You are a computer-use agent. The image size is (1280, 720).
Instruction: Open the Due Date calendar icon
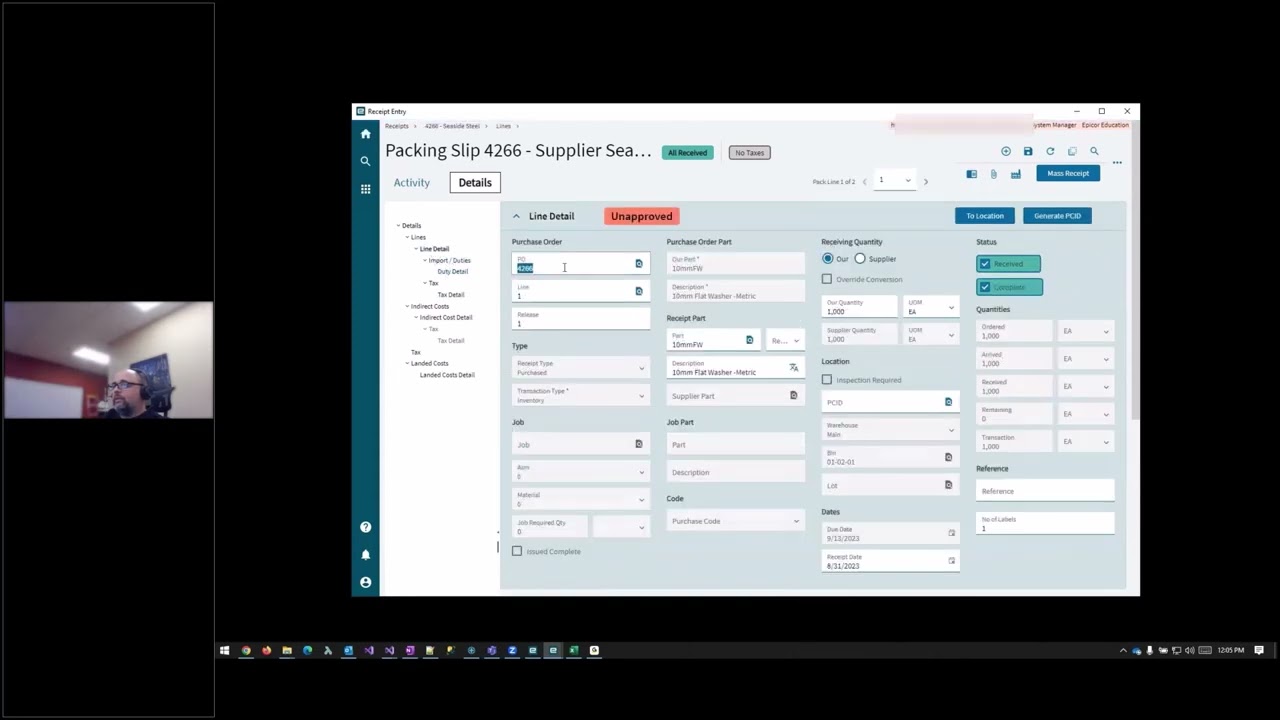pos(951,533)
